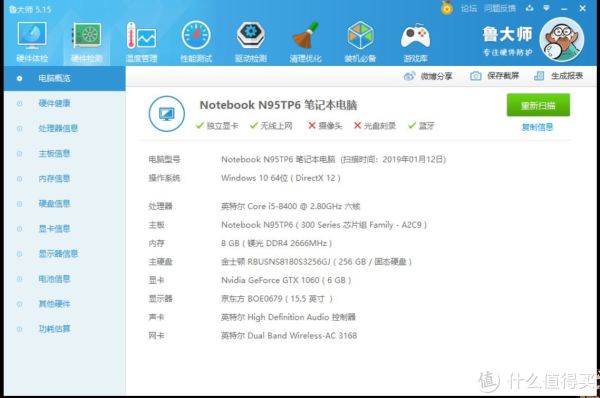
Task: Select 显卡信息 in the sidebar
Action: pyautogui.click(x=54, y=229)
